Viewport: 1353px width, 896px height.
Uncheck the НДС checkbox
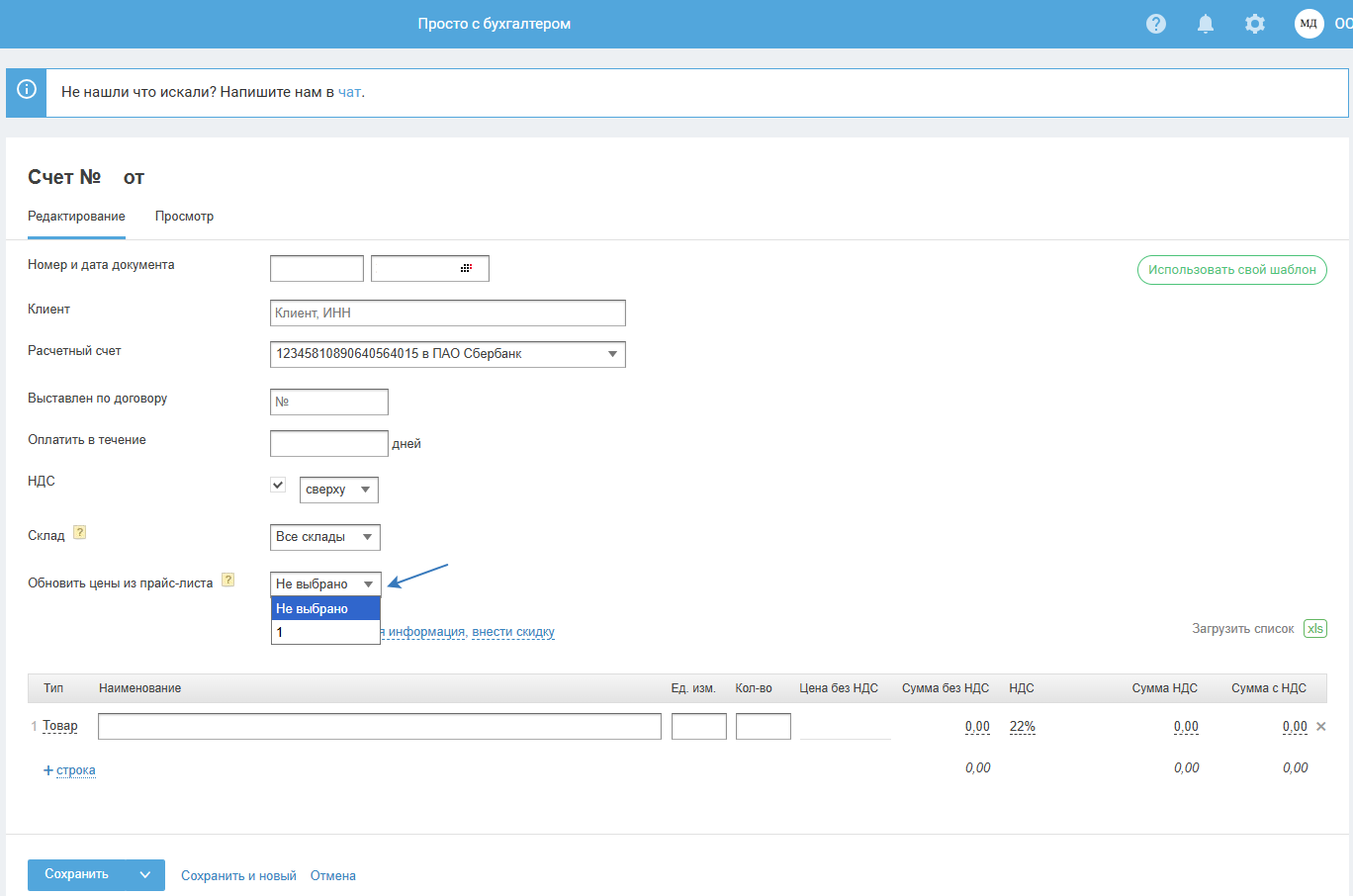(x=278, y=485)
